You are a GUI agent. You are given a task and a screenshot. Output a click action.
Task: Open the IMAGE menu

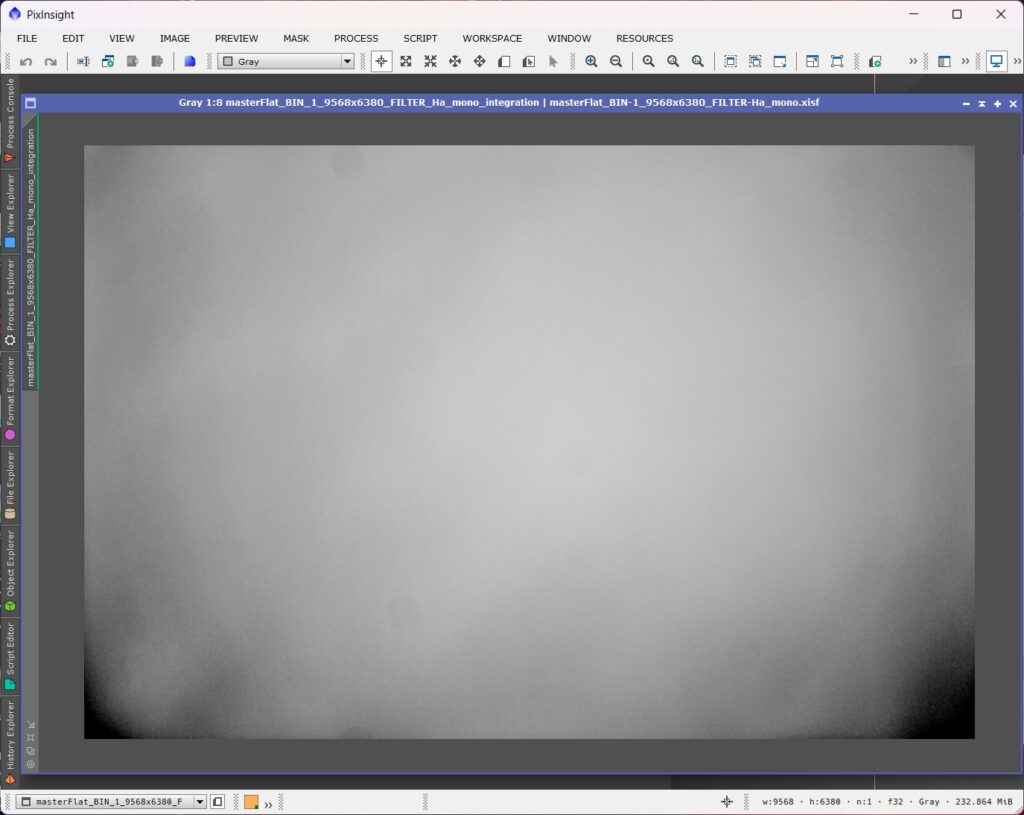point(175,39)
